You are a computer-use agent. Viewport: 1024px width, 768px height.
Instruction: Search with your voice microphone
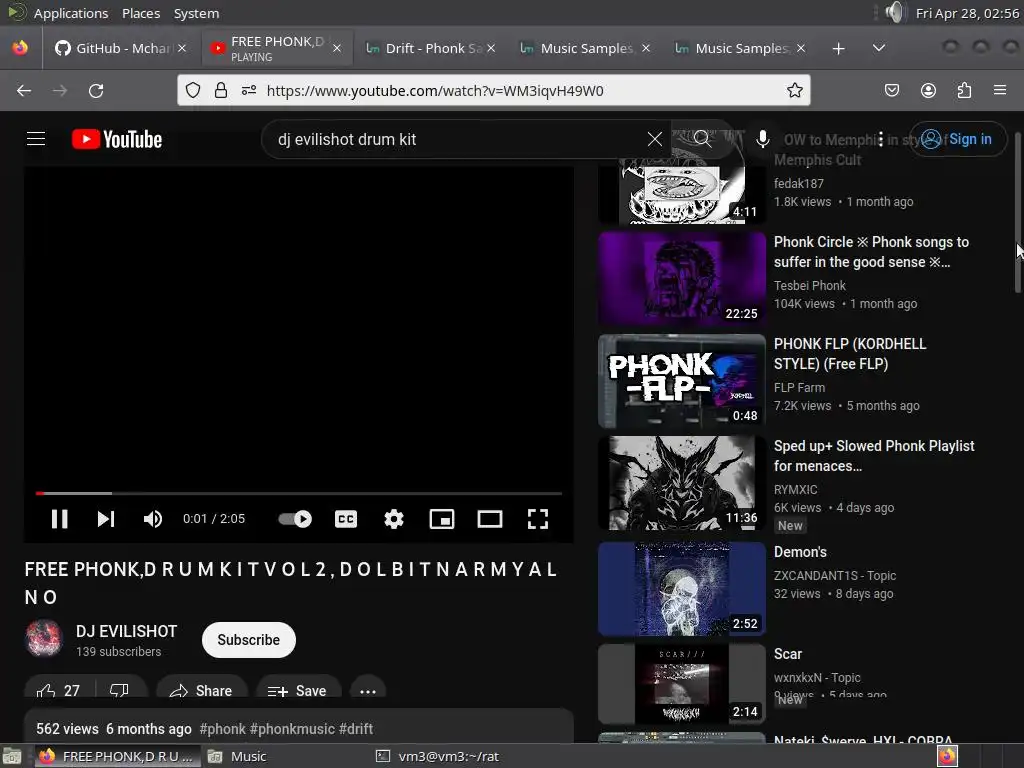762,139
